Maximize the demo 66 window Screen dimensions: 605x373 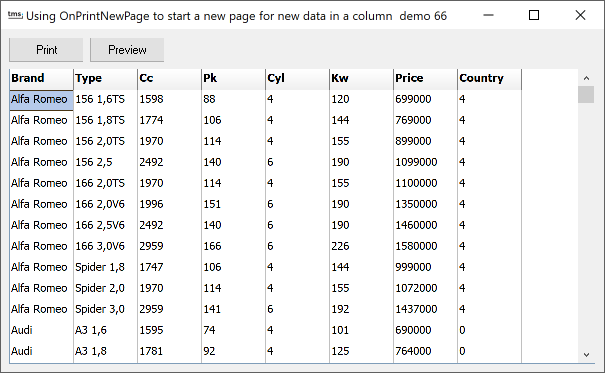534,15
